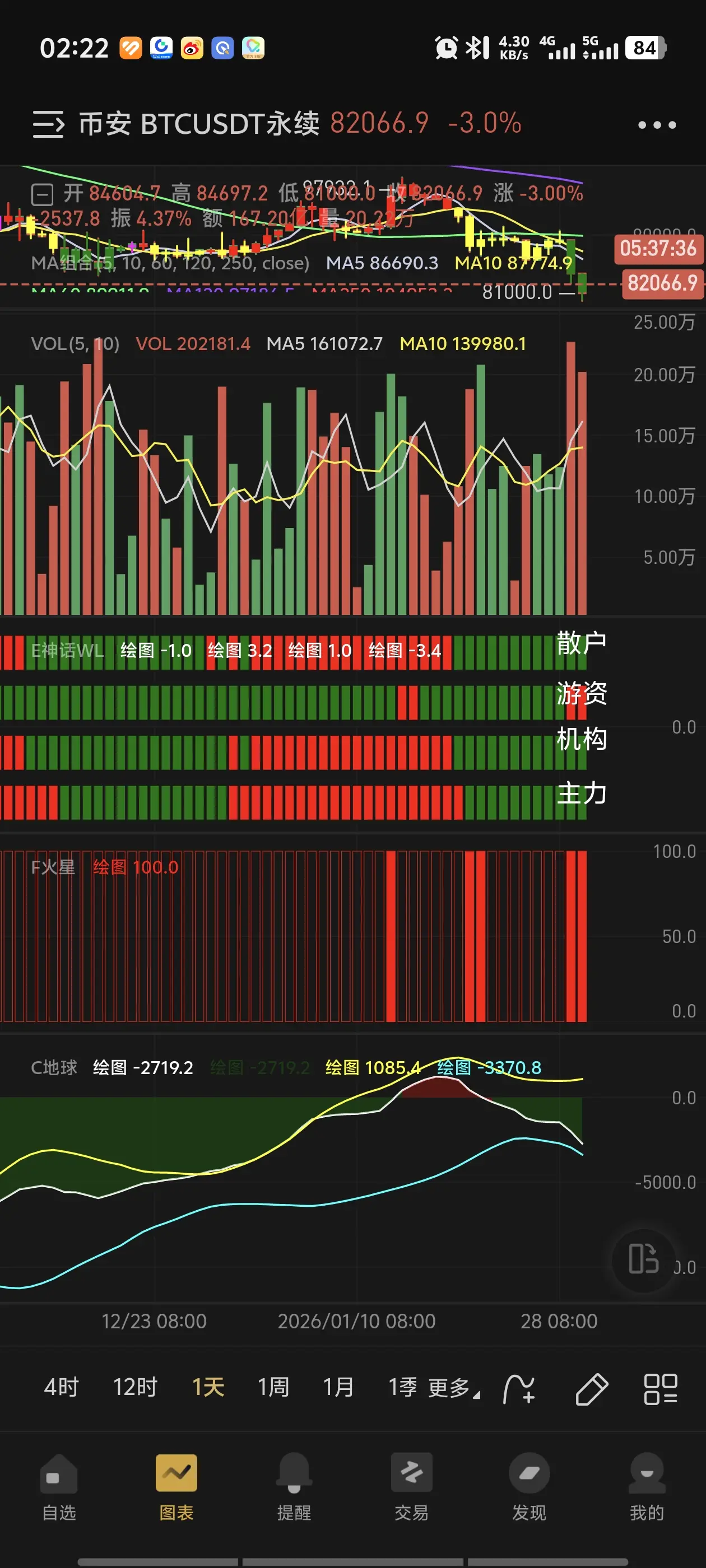Open the 发现 discover tab
Image resolution: width=706 pixels, height=1568 pixels.
coord(529,1487)
